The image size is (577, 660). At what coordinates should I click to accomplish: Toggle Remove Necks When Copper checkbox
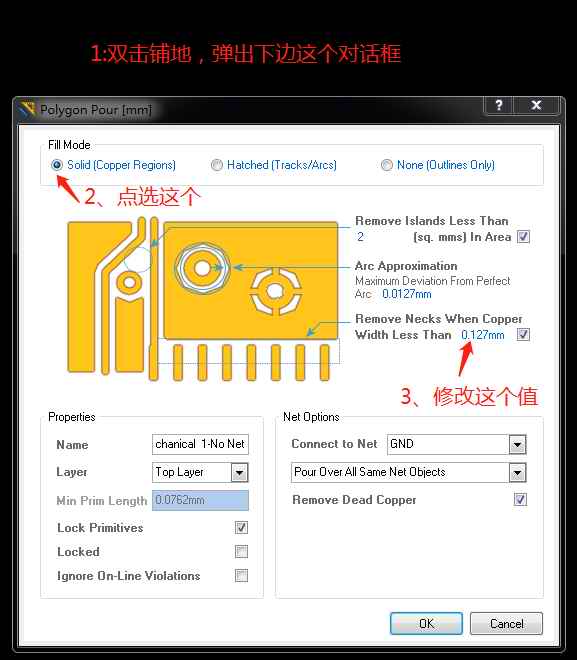click(x=523, y=335)
